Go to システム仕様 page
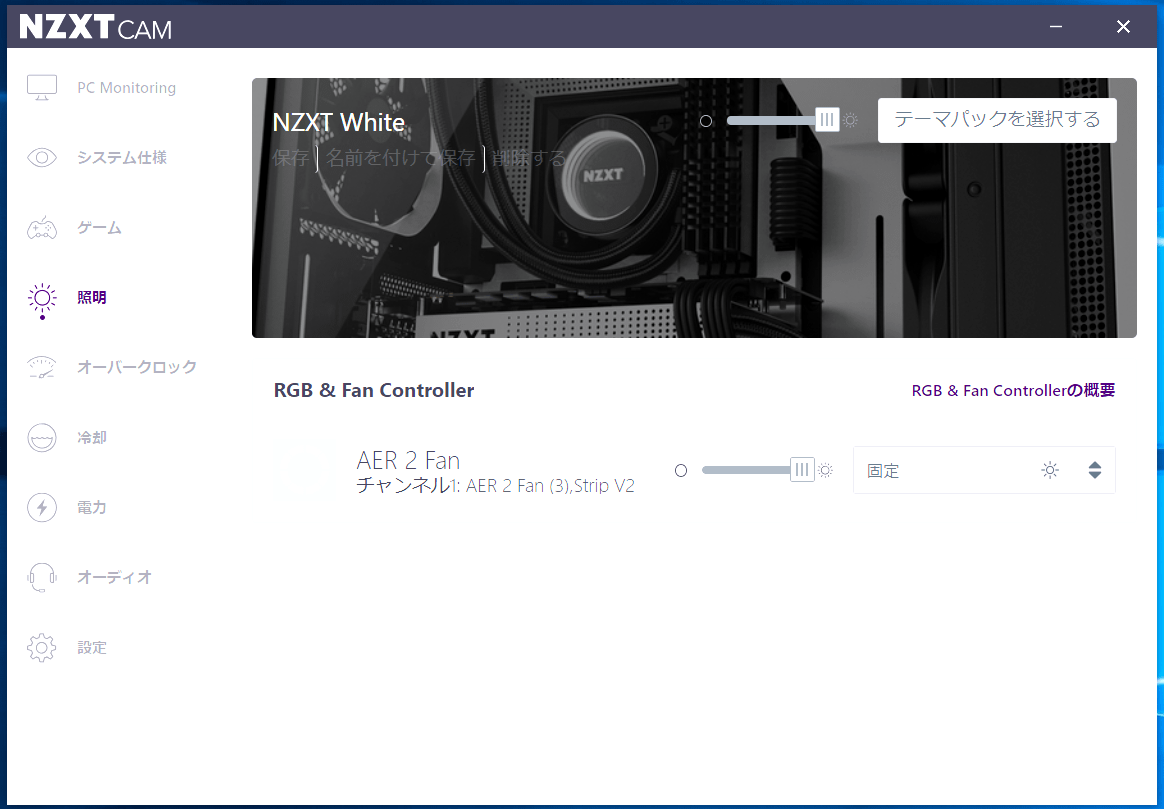Viewport: 1164px width, 809px height. pos(122,157)
